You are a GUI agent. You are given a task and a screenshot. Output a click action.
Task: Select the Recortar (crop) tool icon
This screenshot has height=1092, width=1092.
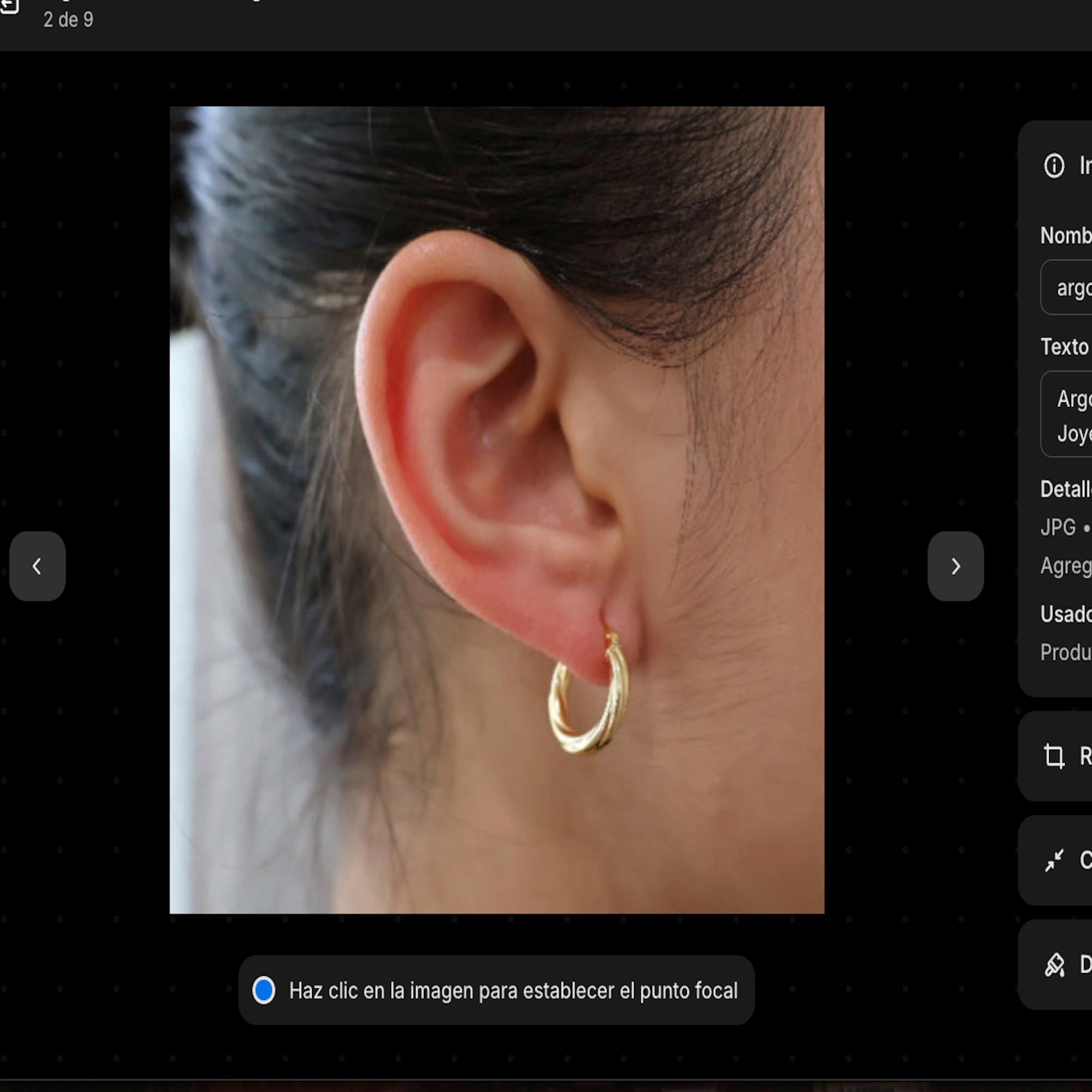click(x=1054, y=757)
